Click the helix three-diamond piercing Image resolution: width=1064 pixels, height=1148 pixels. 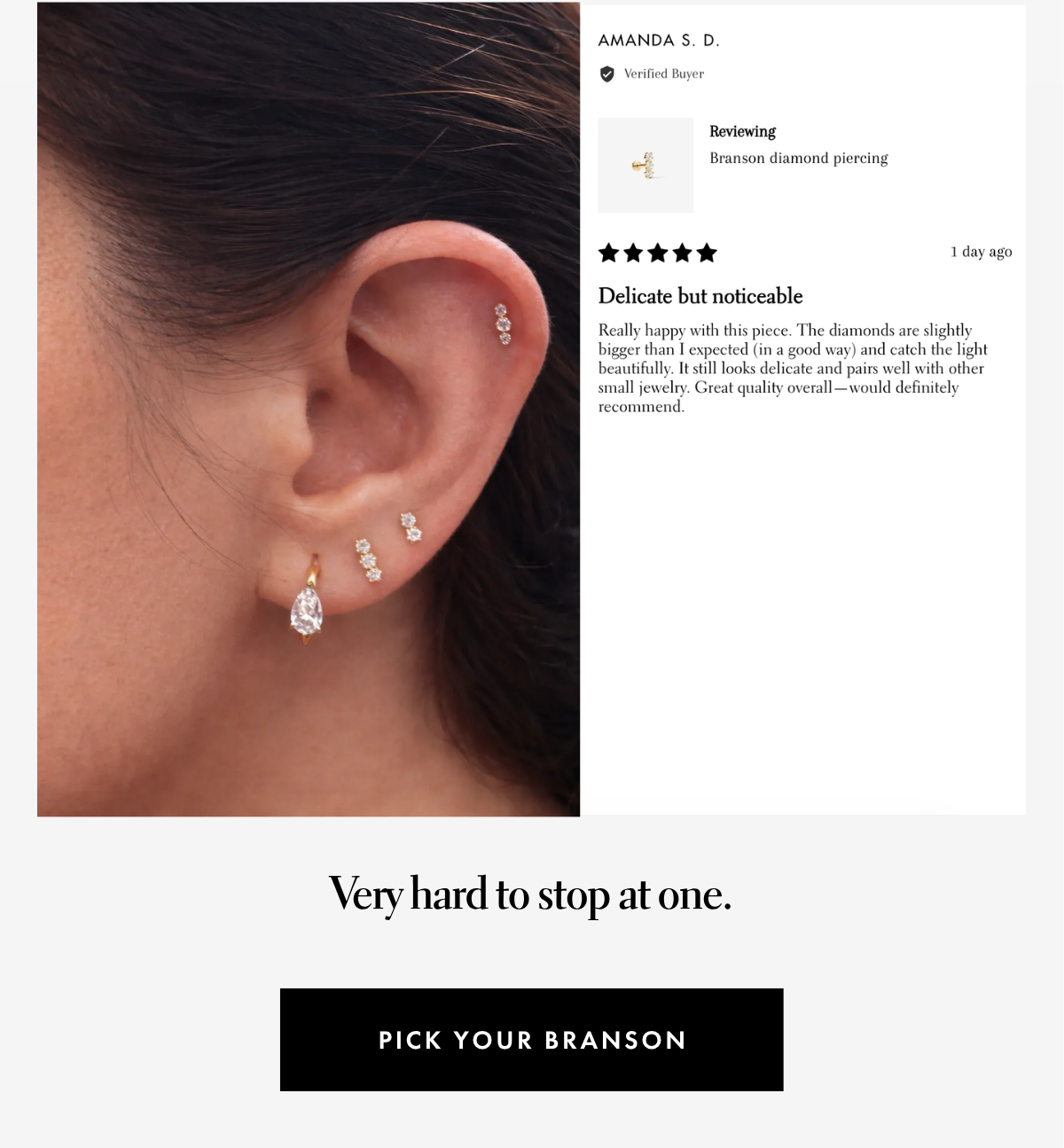(x=503, y=324)
